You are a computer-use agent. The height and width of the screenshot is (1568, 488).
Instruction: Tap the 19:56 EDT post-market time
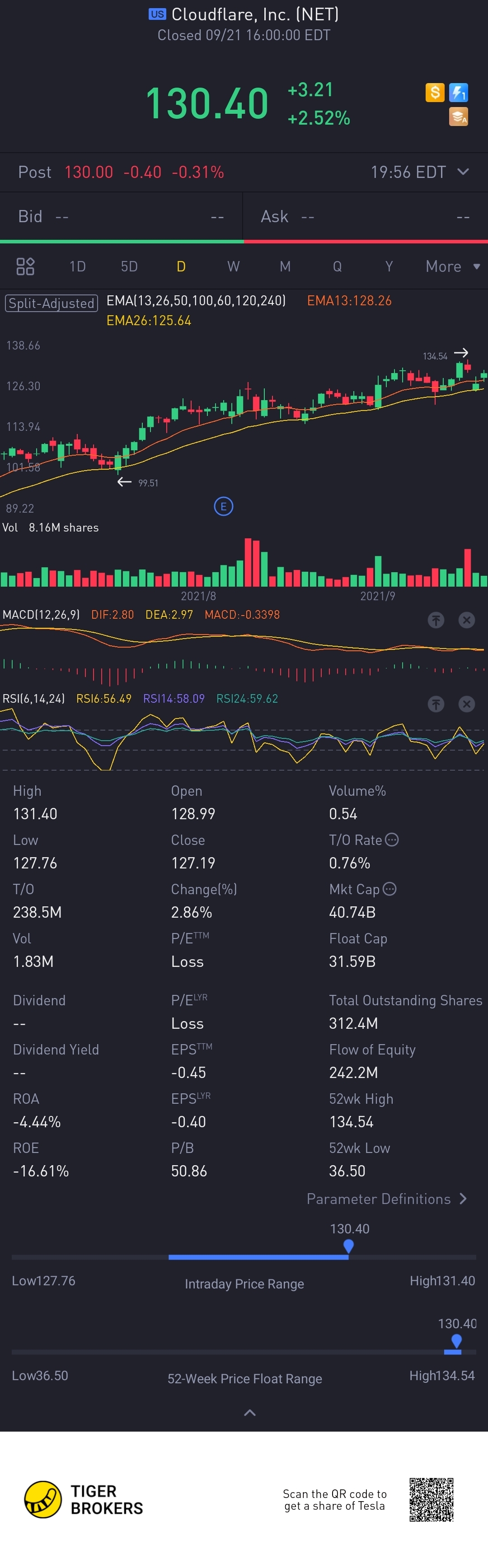pyautogui.click(x=408, y=172)
